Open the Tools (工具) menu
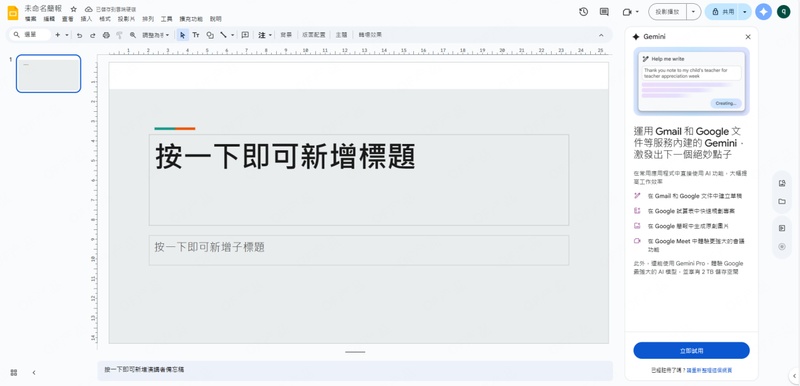 click(166, 19)
